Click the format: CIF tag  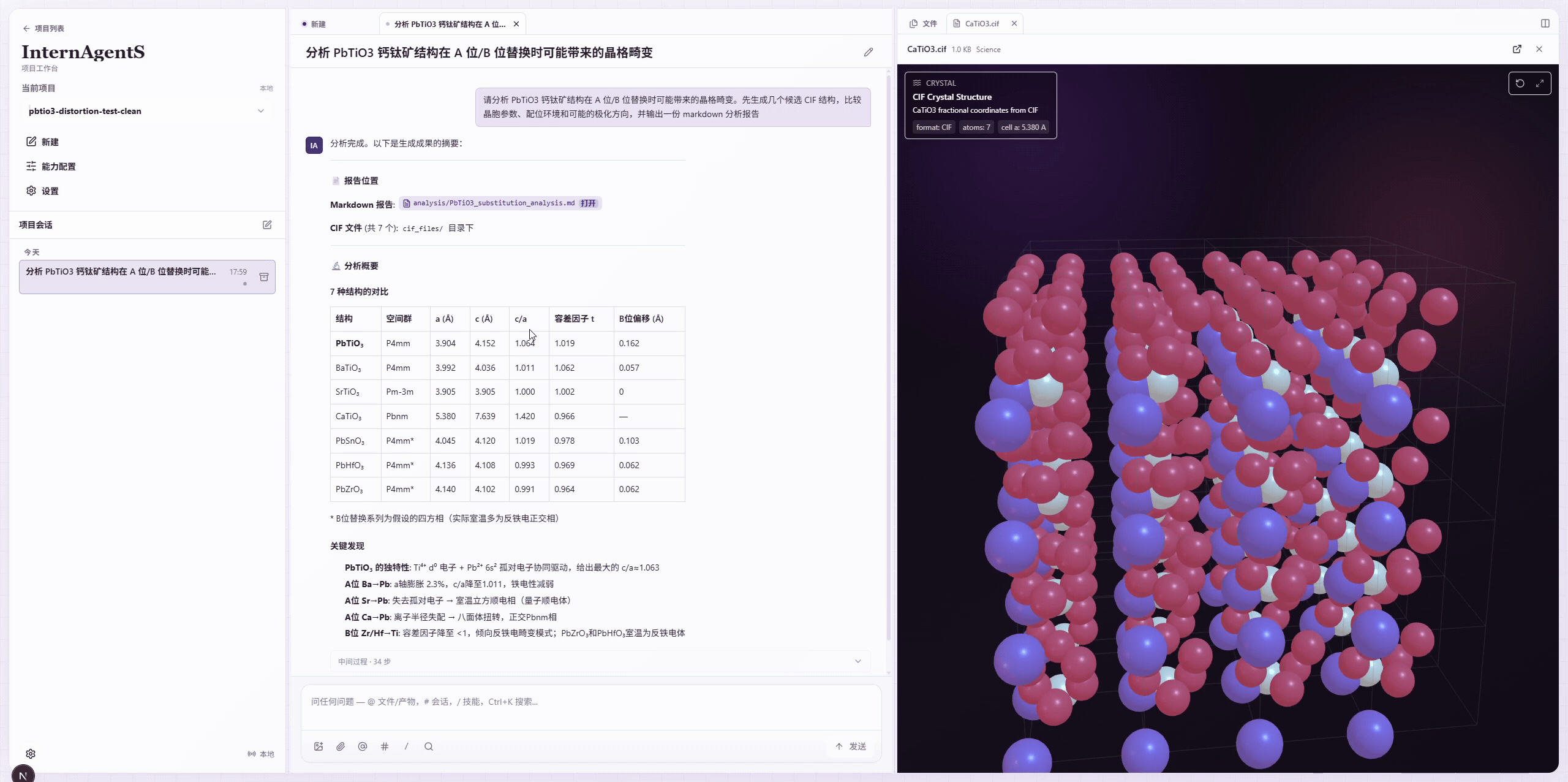pyautogui.click(x=933, y=127)
